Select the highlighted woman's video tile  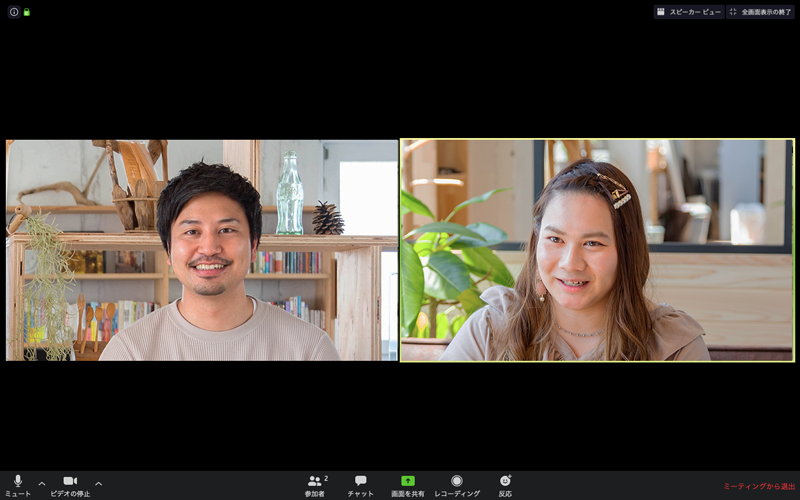tap(597, 250)
